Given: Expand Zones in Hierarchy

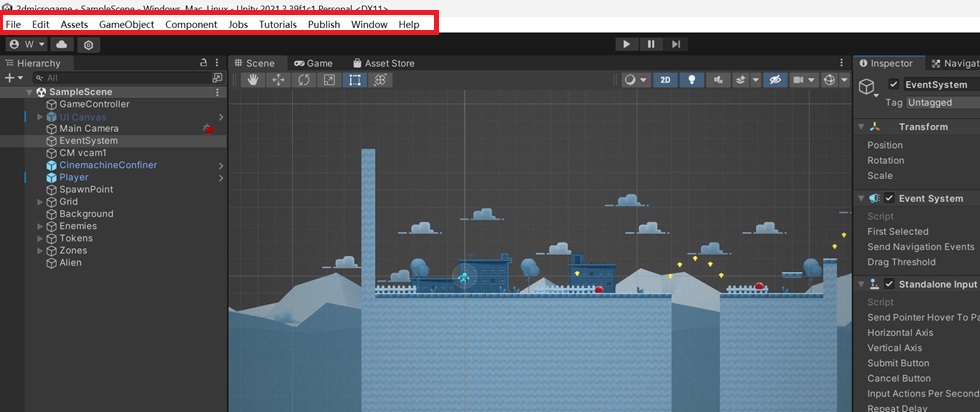Looking at the screenshot, I should click(x=40, y=251).
